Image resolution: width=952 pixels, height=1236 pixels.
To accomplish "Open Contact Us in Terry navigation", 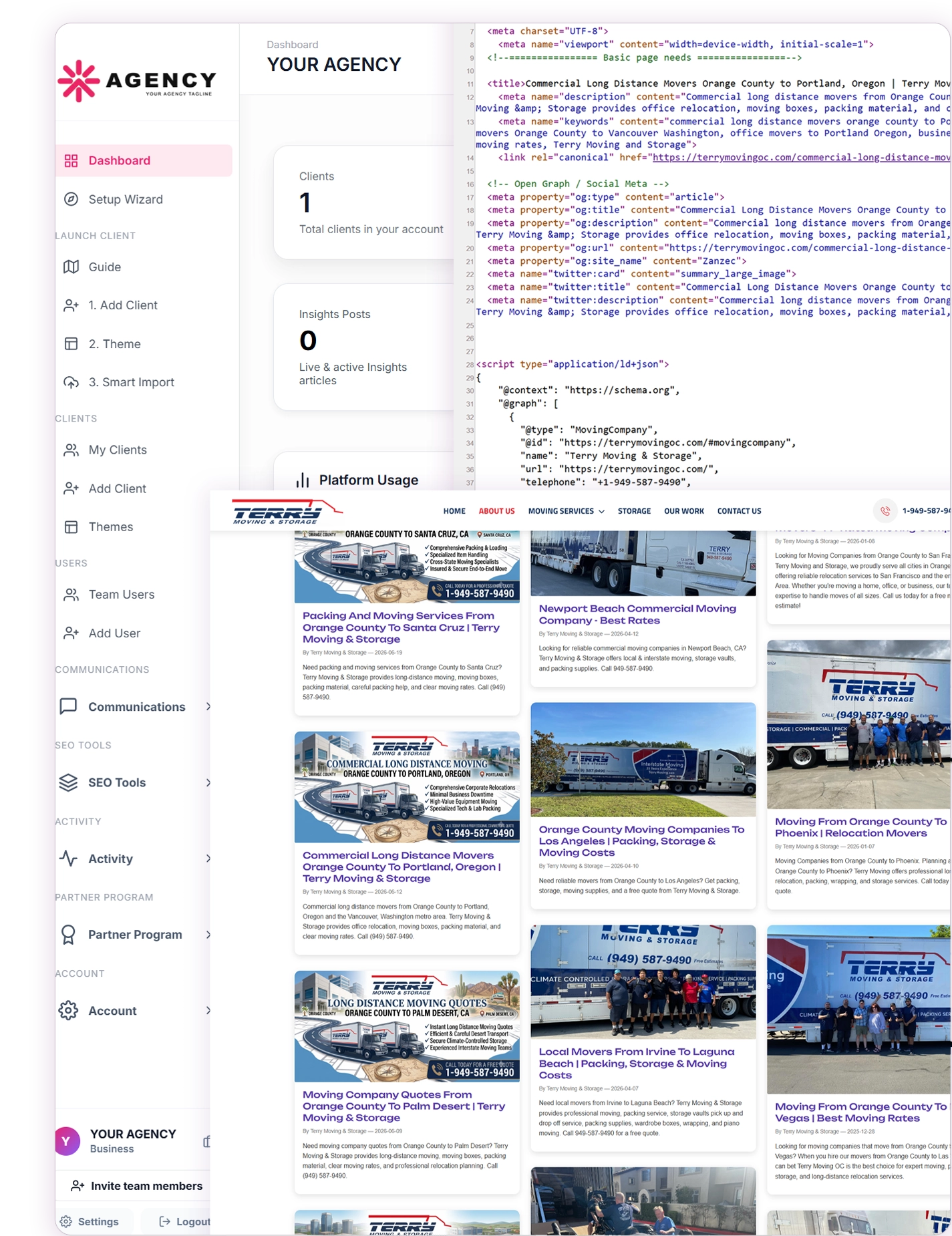I will coord(739,511).
